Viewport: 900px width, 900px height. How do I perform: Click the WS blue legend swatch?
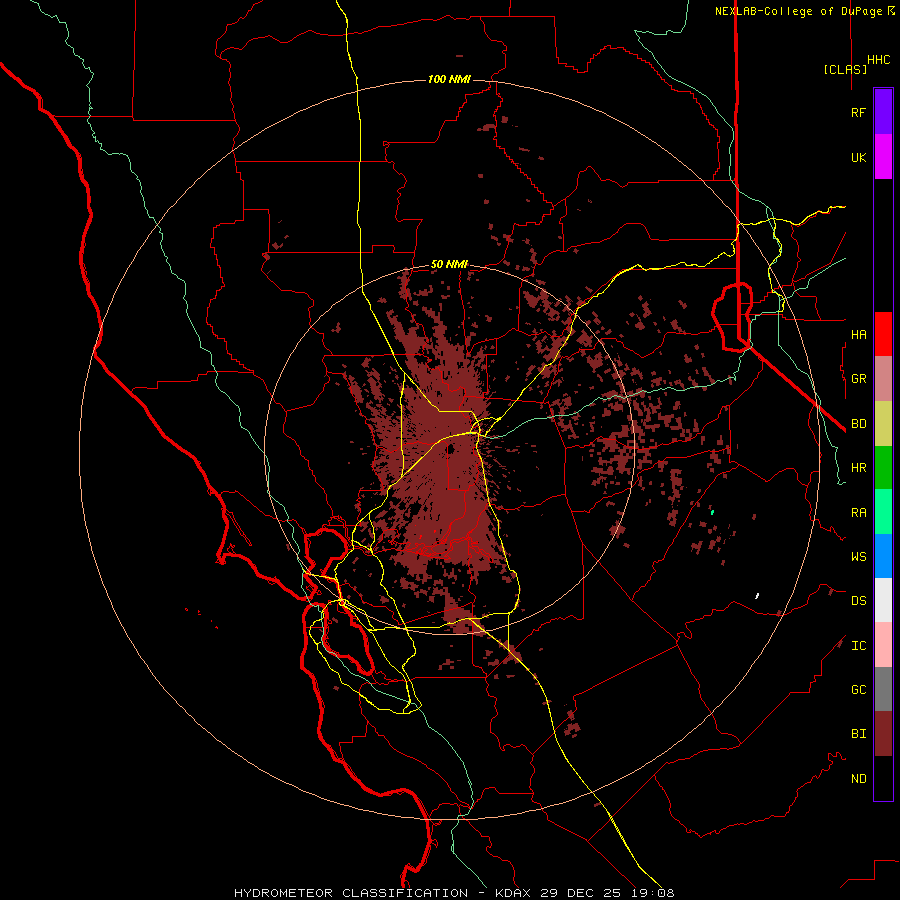point(883,556)
